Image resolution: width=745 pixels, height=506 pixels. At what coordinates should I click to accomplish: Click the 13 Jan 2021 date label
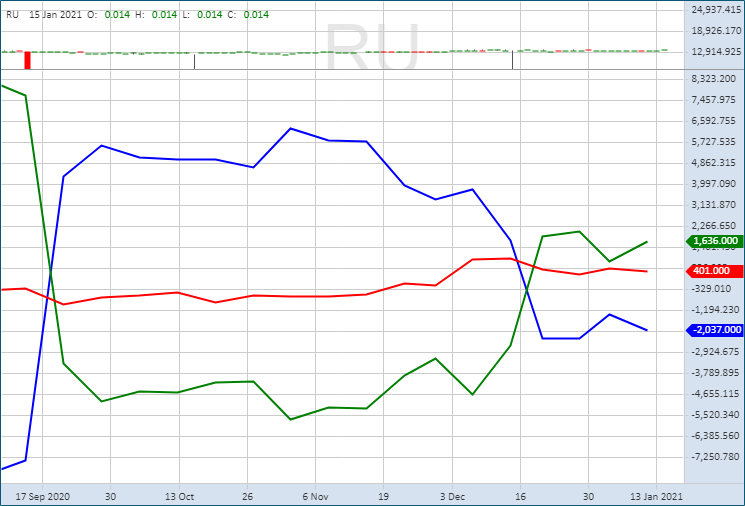656,496
